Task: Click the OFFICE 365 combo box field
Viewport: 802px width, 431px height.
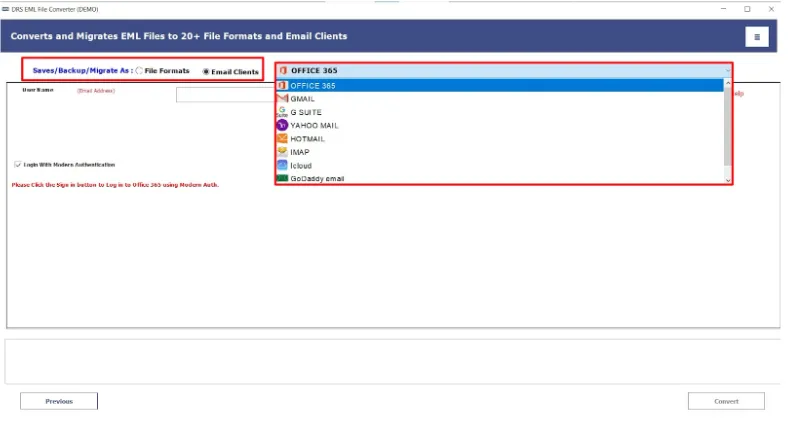Action: point(503,71)
